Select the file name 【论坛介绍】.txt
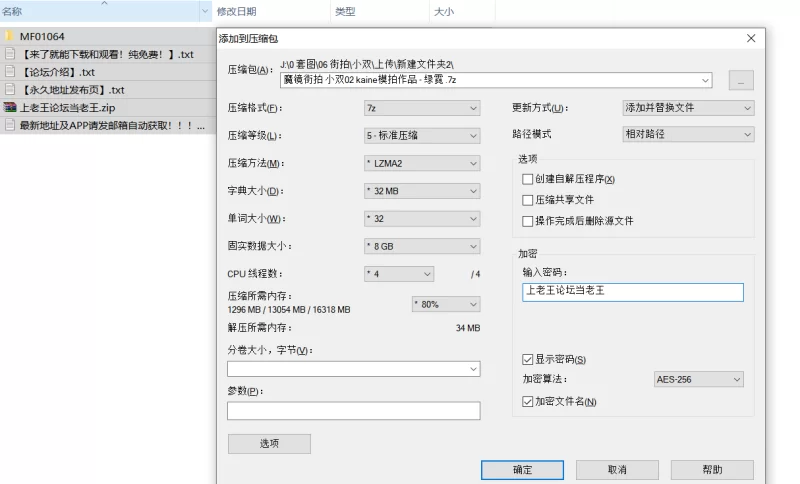Screen dimensions: 800x484 click(57, 72)
